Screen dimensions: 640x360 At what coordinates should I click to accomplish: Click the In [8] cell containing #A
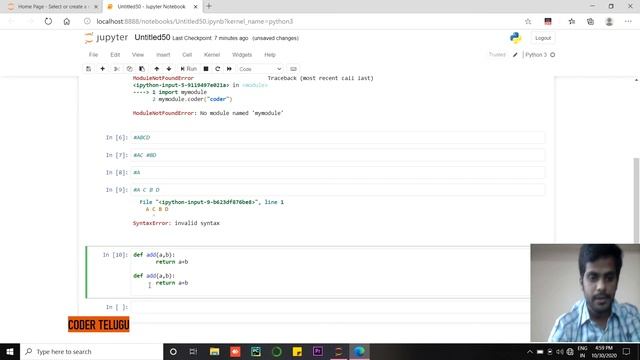click(x=338, y=172)
